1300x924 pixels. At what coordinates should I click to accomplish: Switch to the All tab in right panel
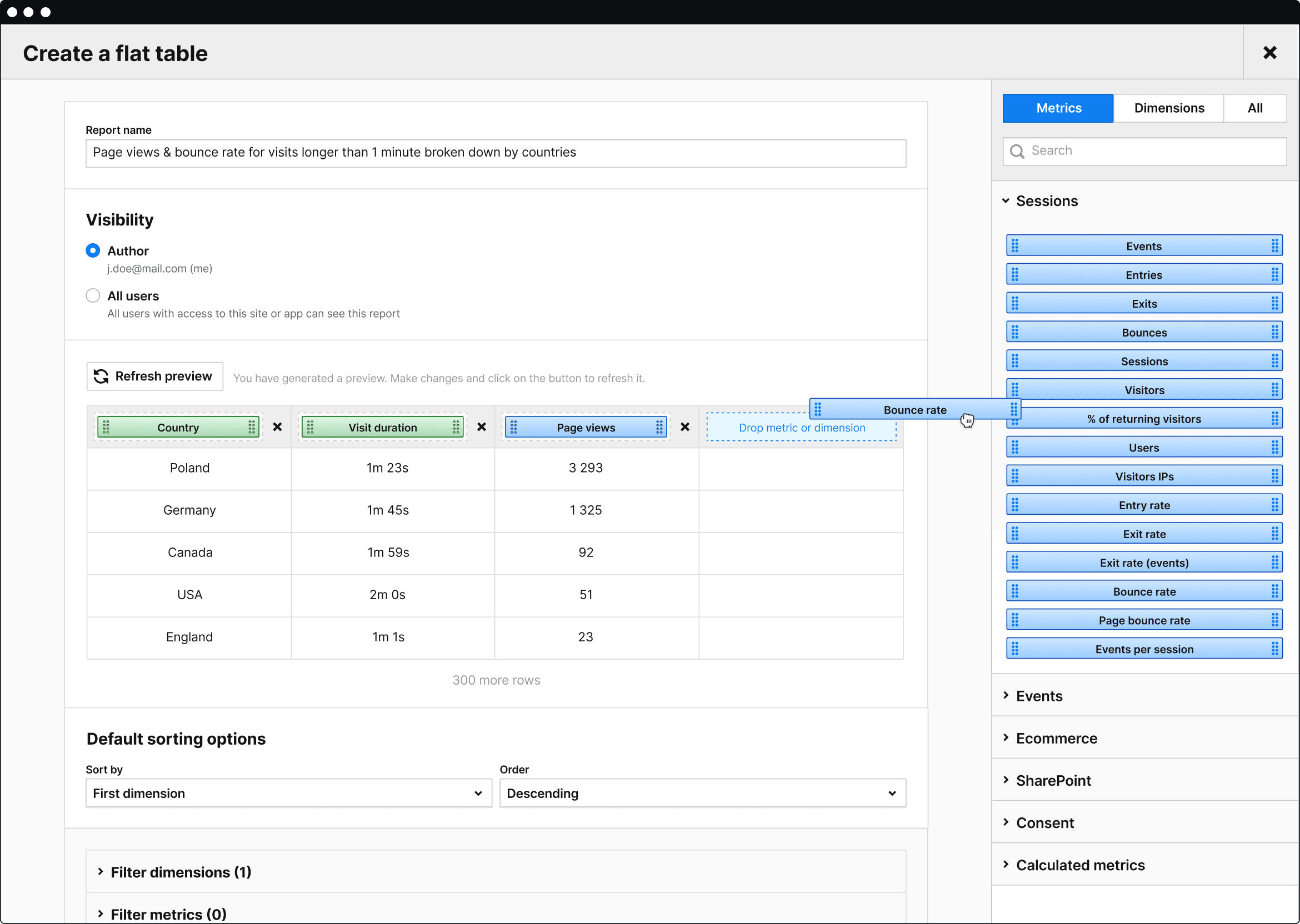point(1256,108)
